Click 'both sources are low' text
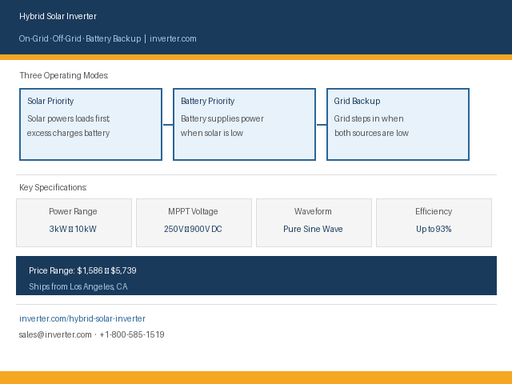 click(371, 133)
